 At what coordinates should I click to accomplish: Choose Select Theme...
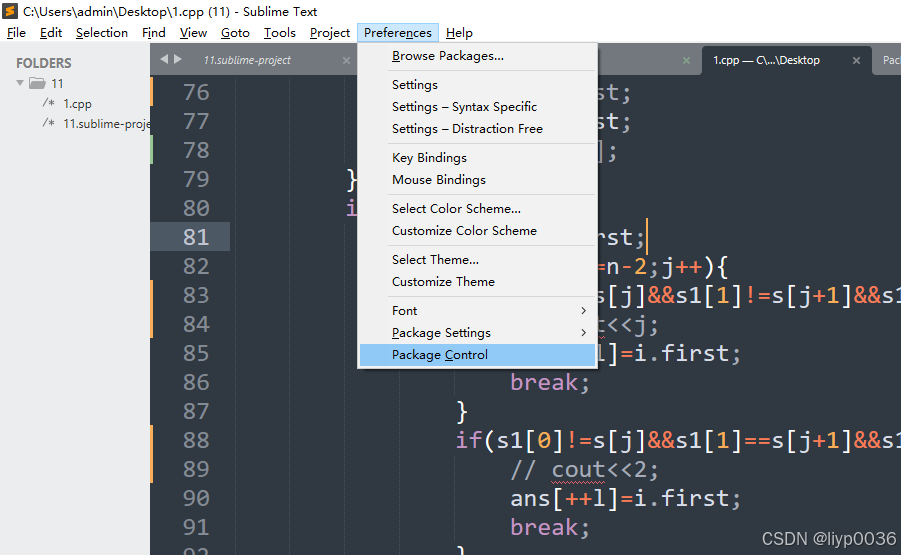(478, 260)
